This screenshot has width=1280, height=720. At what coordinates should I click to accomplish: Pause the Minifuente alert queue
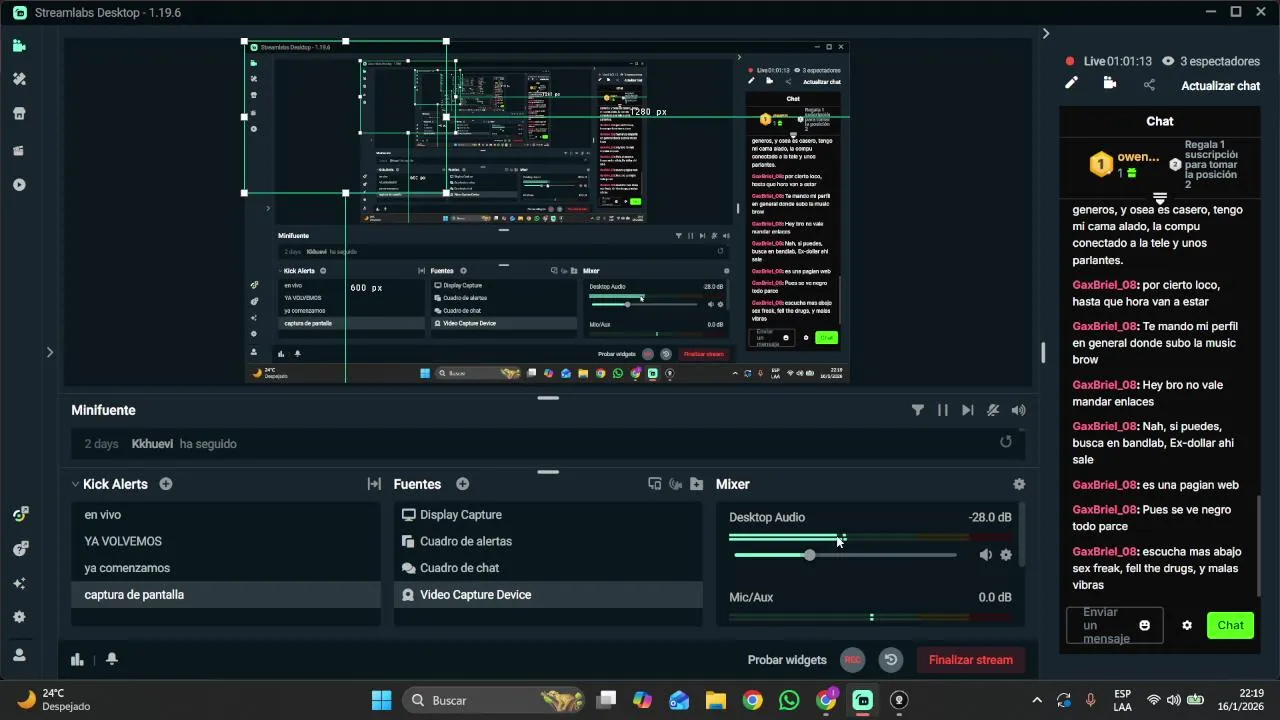pyautogui.click(x=942, y=410)
